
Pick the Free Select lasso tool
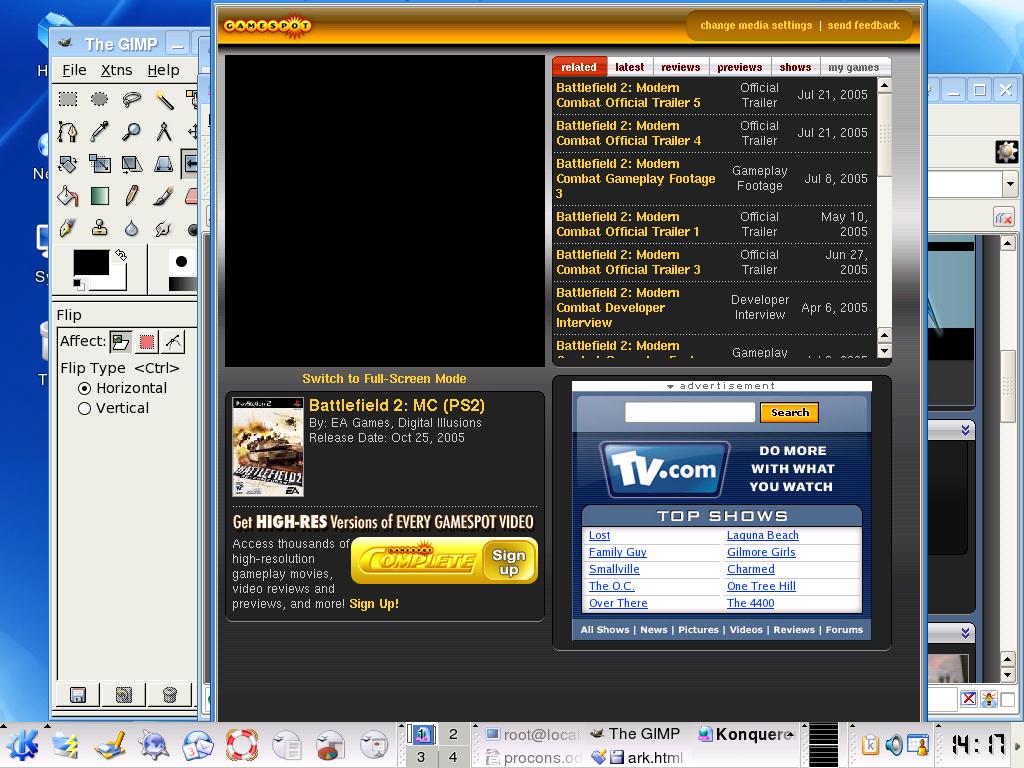click(131, 99)
